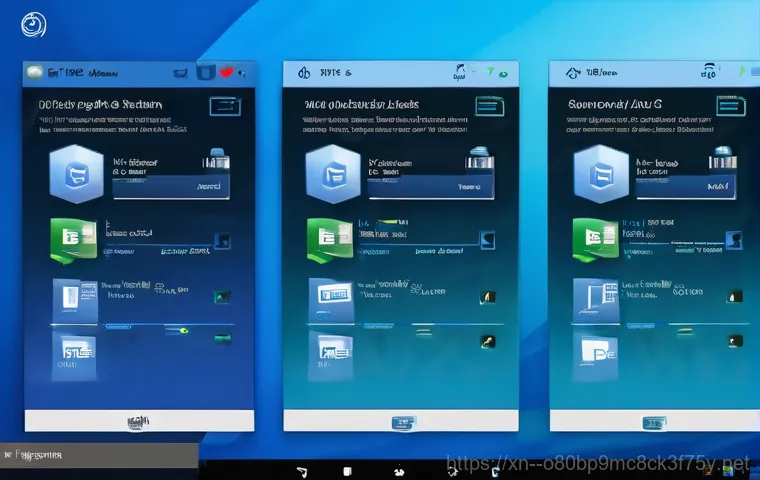The width and height of the screenshot is (760, 480).
Task: Click the title text in middle window title bar
Action: coord(335,73)
